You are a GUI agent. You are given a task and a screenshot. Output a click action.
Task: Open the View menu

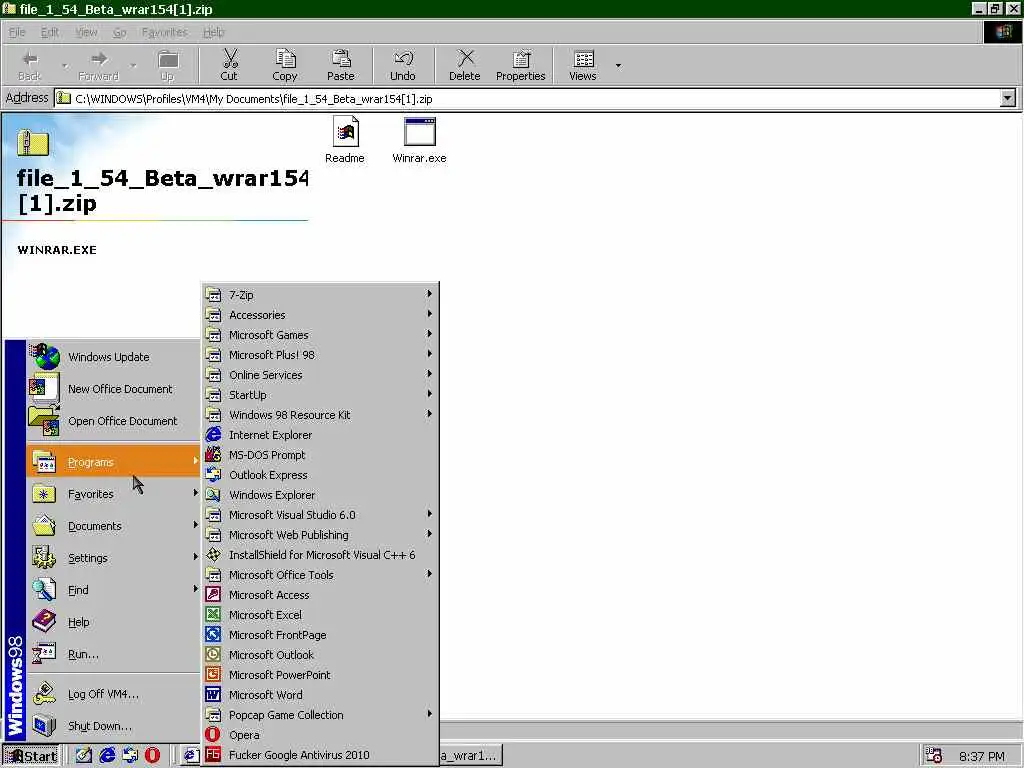(86, 32)
